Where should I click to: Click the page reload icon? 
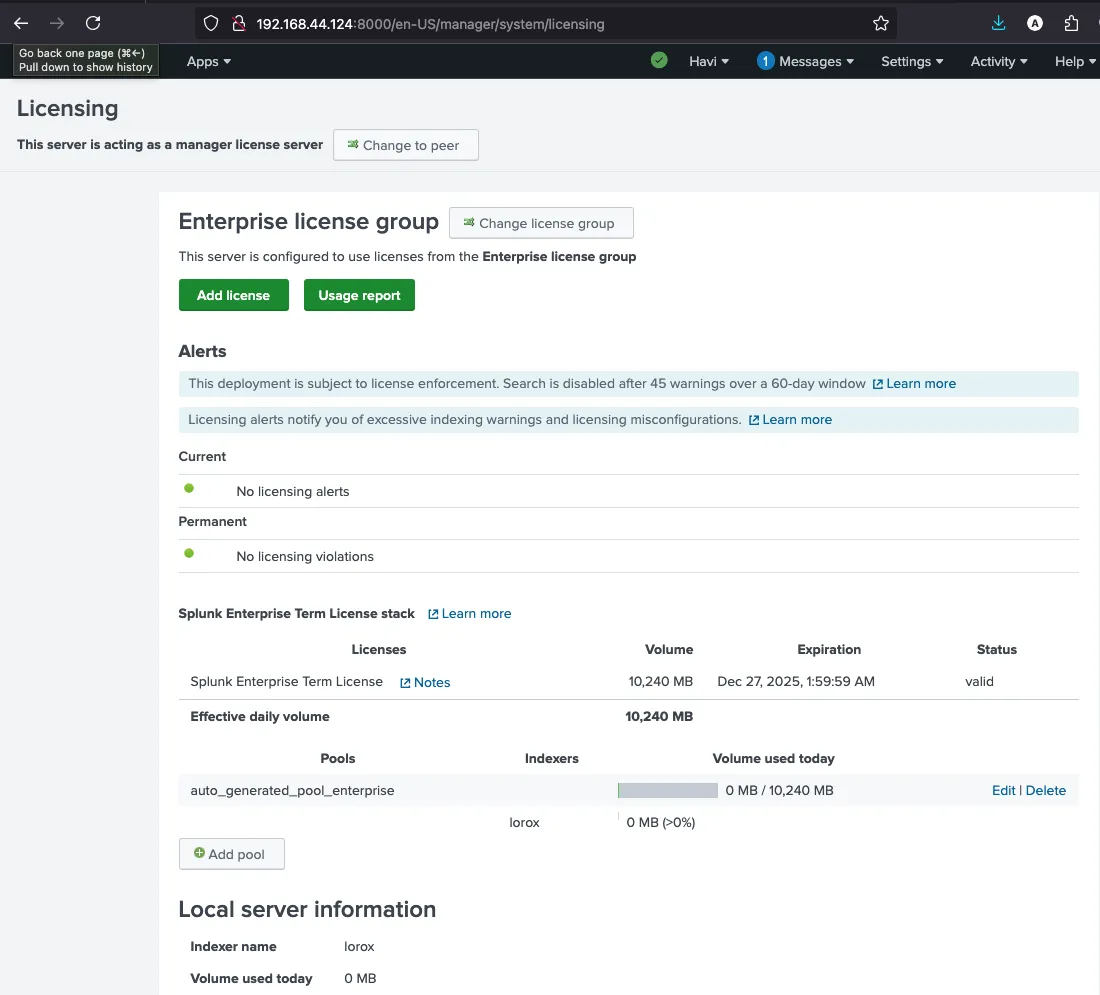tap(93, 22)
